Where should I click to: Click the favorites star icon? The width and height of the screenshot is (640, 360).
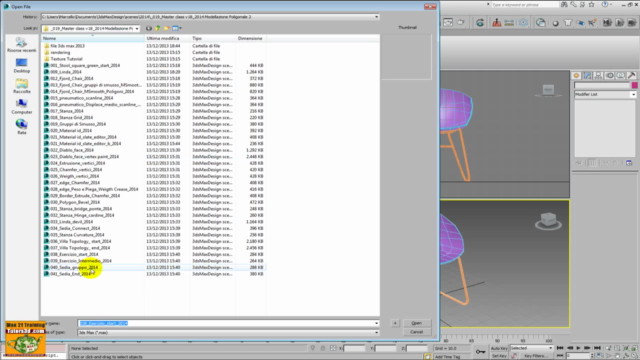[x=591, y=4]
